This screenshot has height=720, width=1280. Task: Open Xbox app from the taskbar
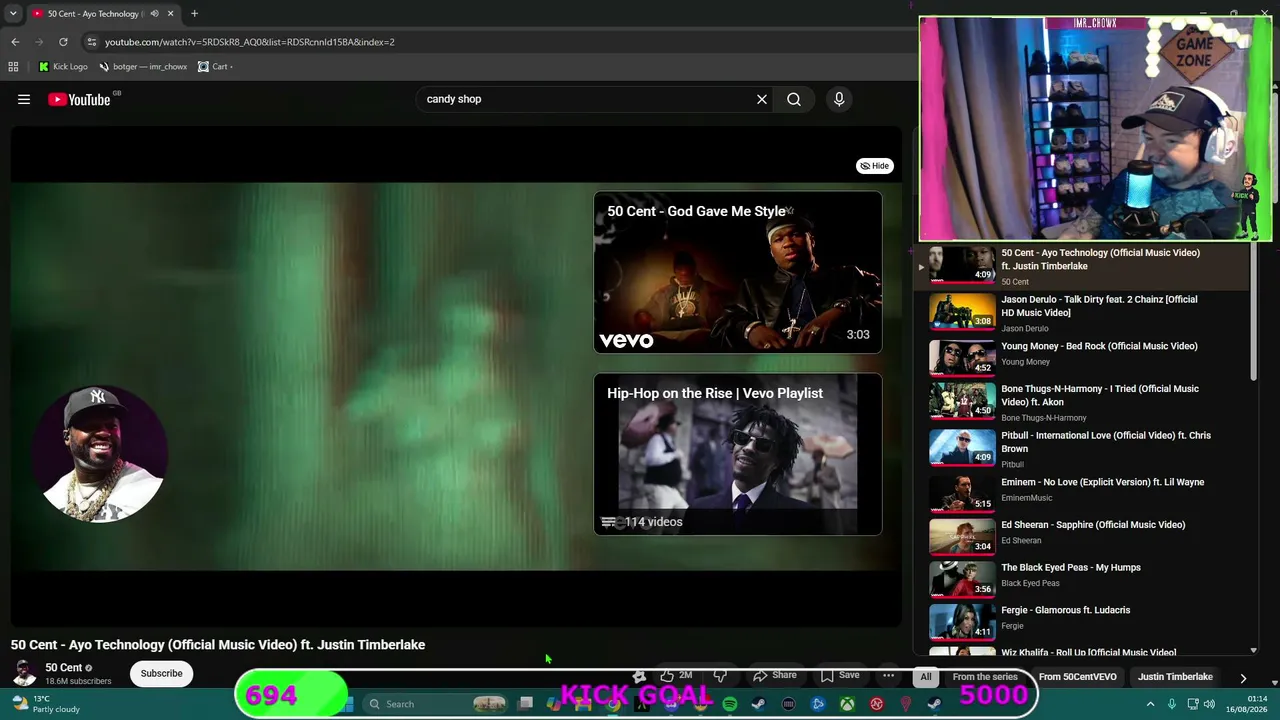847,704
